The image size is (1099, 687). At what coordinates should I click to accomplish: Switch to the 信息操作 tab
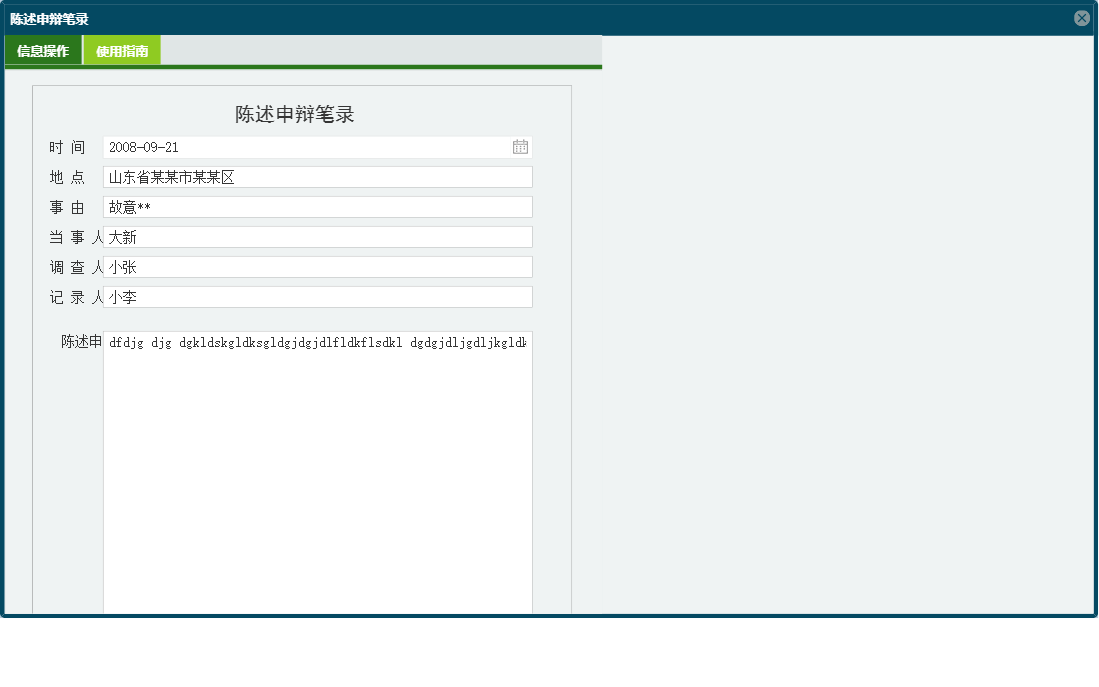point(43,50)
